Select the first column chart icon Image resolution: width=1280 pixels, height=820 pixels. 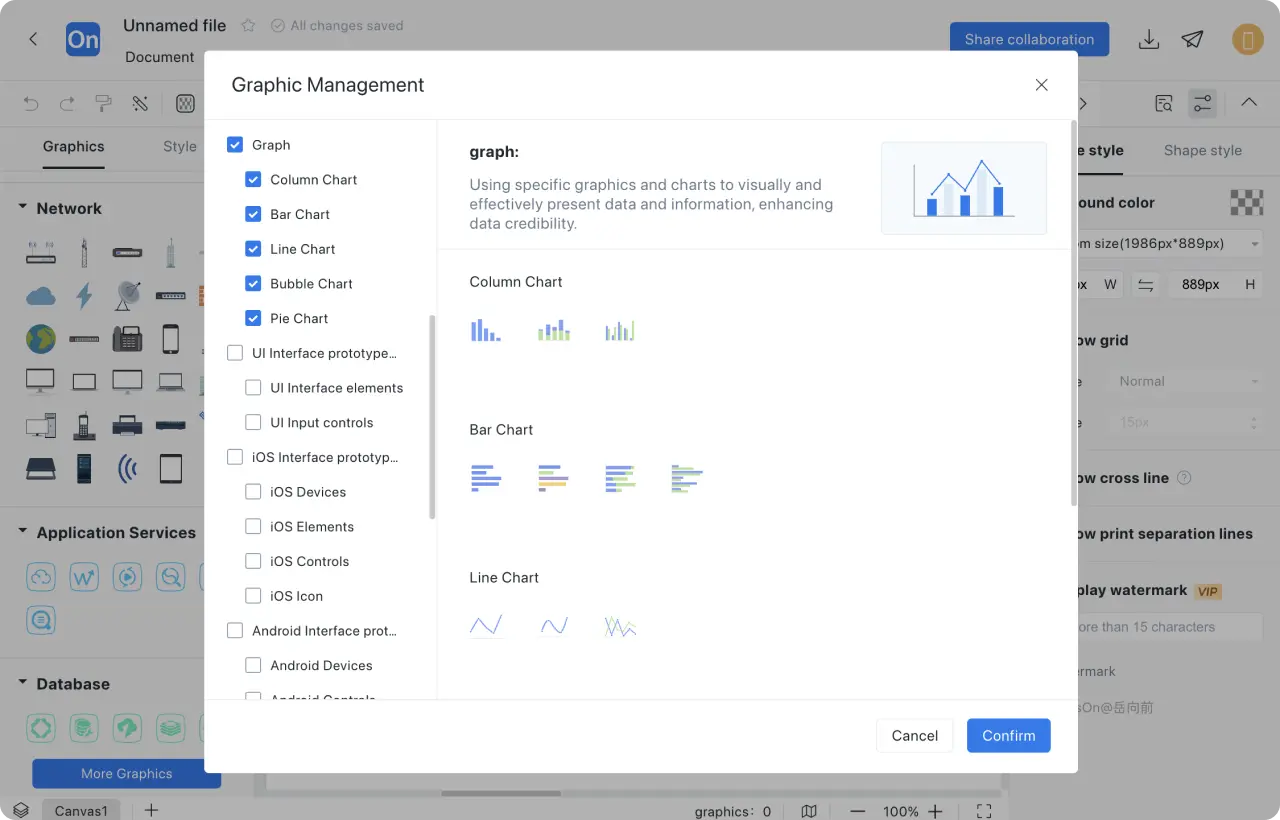tap(485, 330)
